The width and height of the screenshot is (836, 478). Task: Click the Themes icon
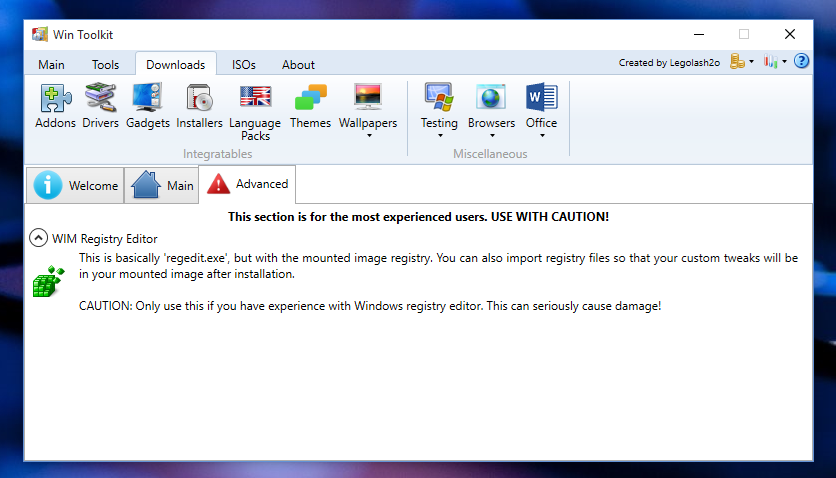(310, 106)
